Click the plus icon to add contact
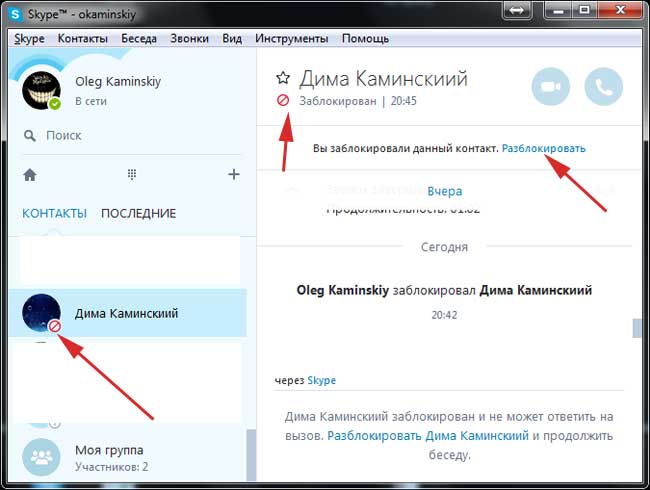Screen dimensions: 650x490 [234, 175]
